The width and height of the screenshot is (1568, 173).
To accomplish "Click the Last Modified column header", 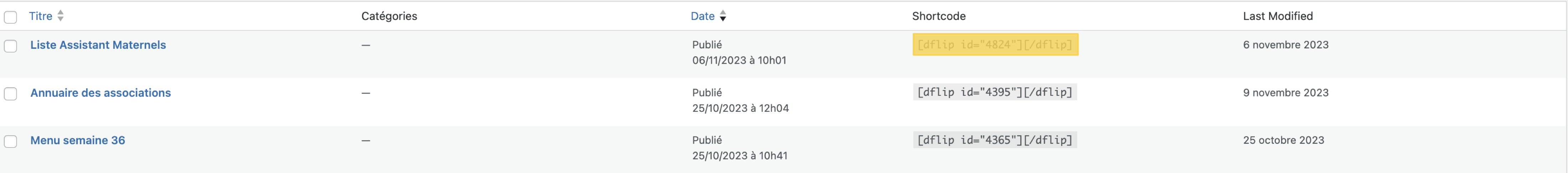I will pos(1278,16).
